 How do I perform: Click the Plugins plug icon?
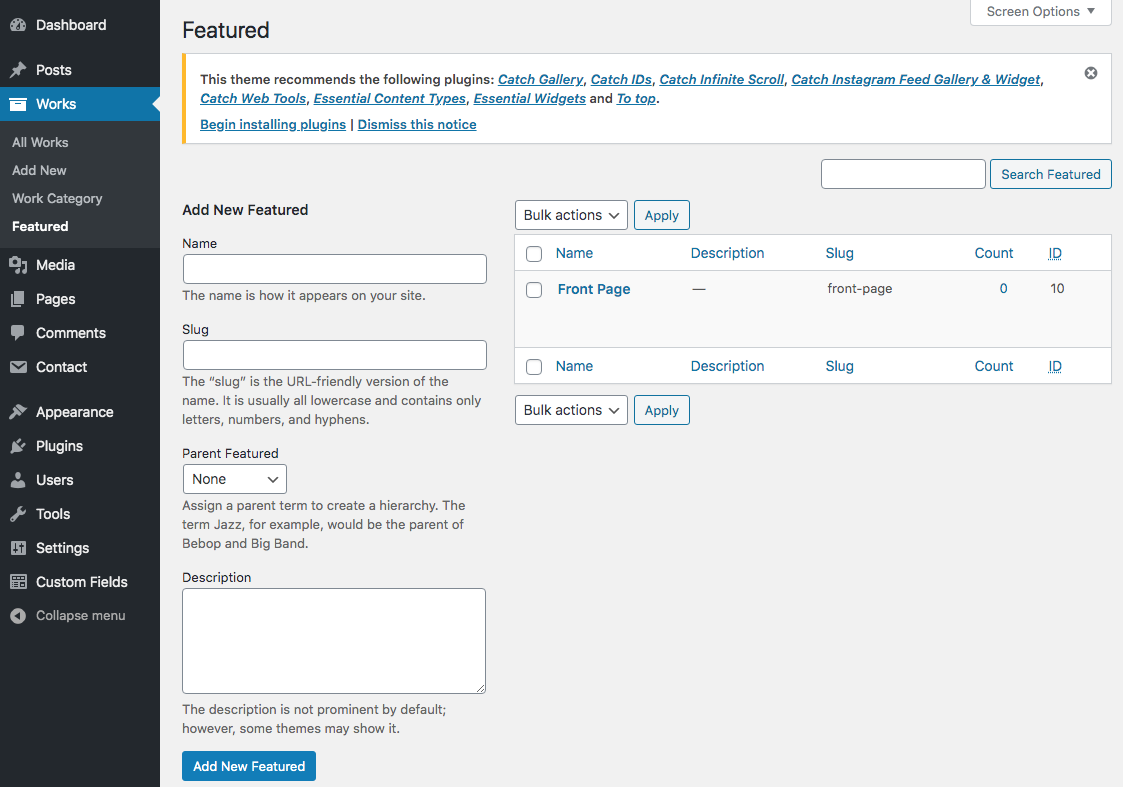[x=18, y=446]
